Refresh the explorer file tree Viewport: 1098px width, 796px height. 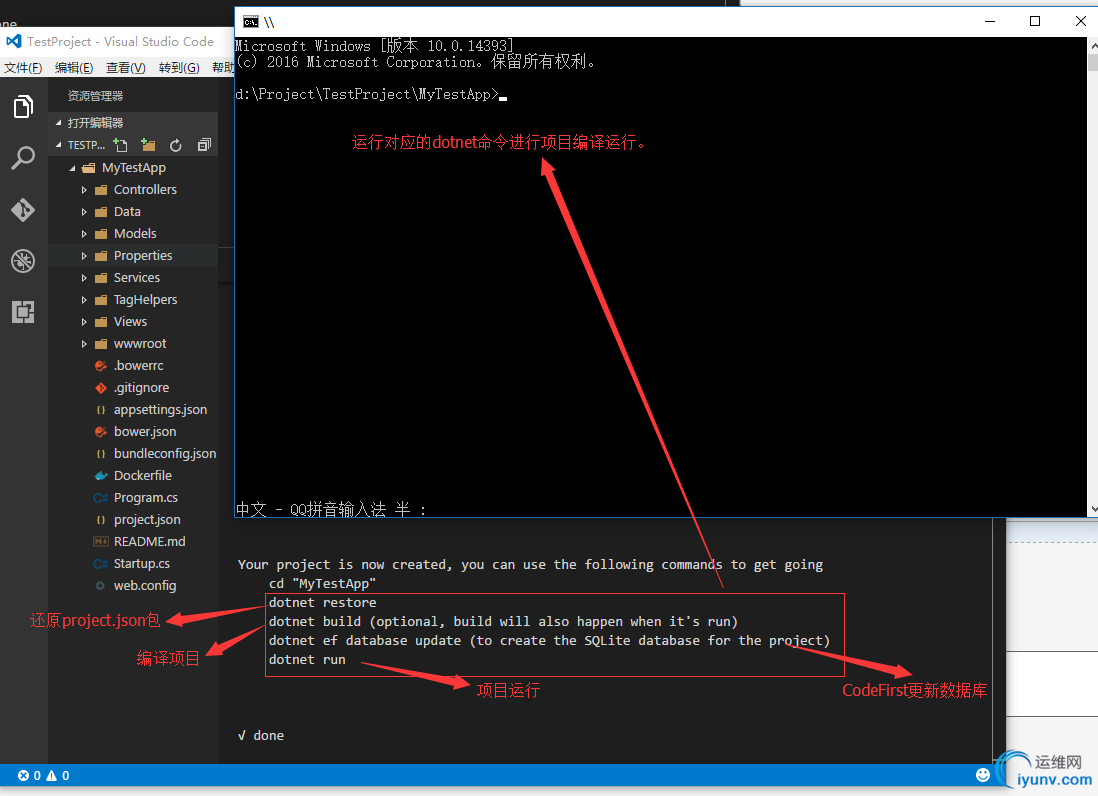176,145
